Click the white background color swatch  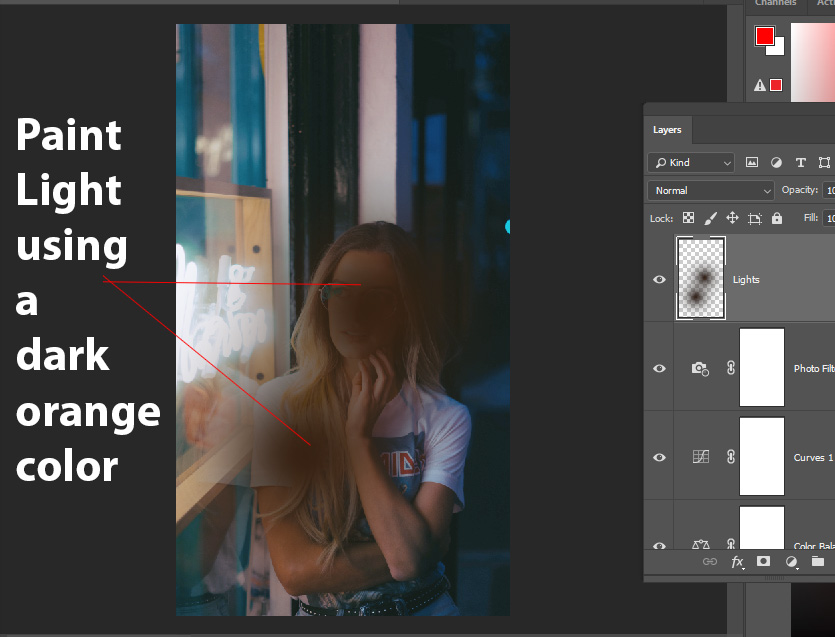coord(779,49)
